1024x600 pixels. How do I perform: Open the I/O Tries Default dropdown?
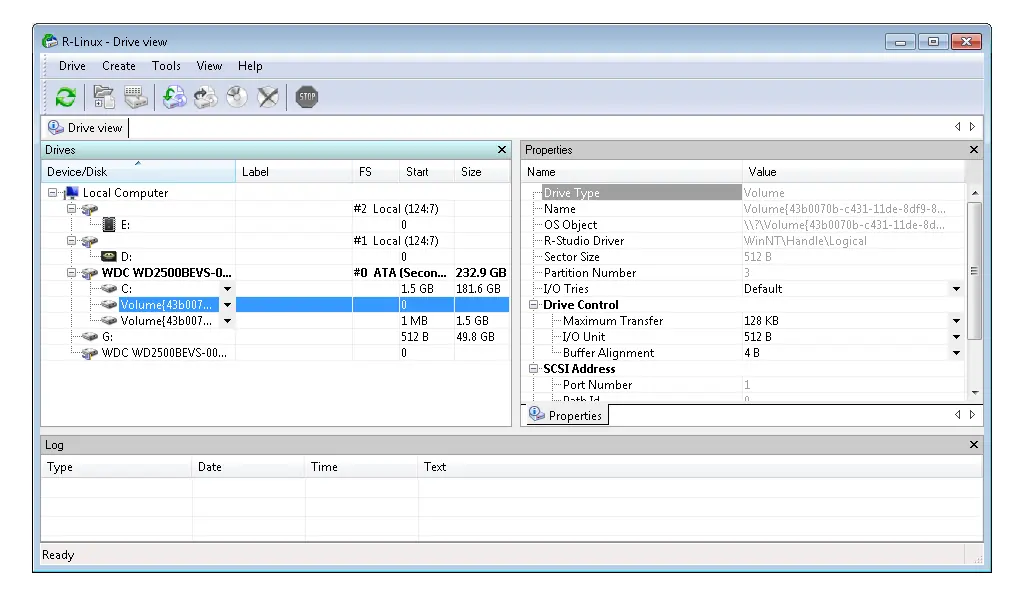(x=956, y=289)
